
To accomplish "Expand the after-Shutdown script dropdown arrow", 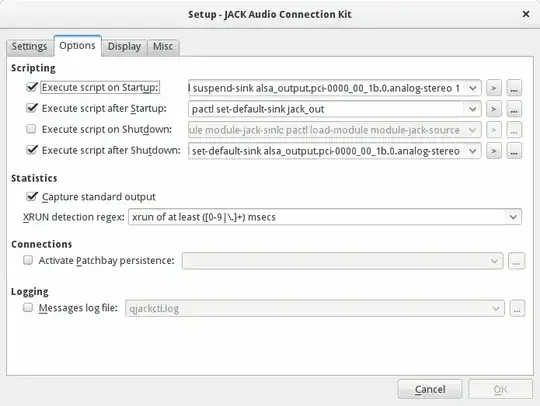I will click(x=472, y=151).
